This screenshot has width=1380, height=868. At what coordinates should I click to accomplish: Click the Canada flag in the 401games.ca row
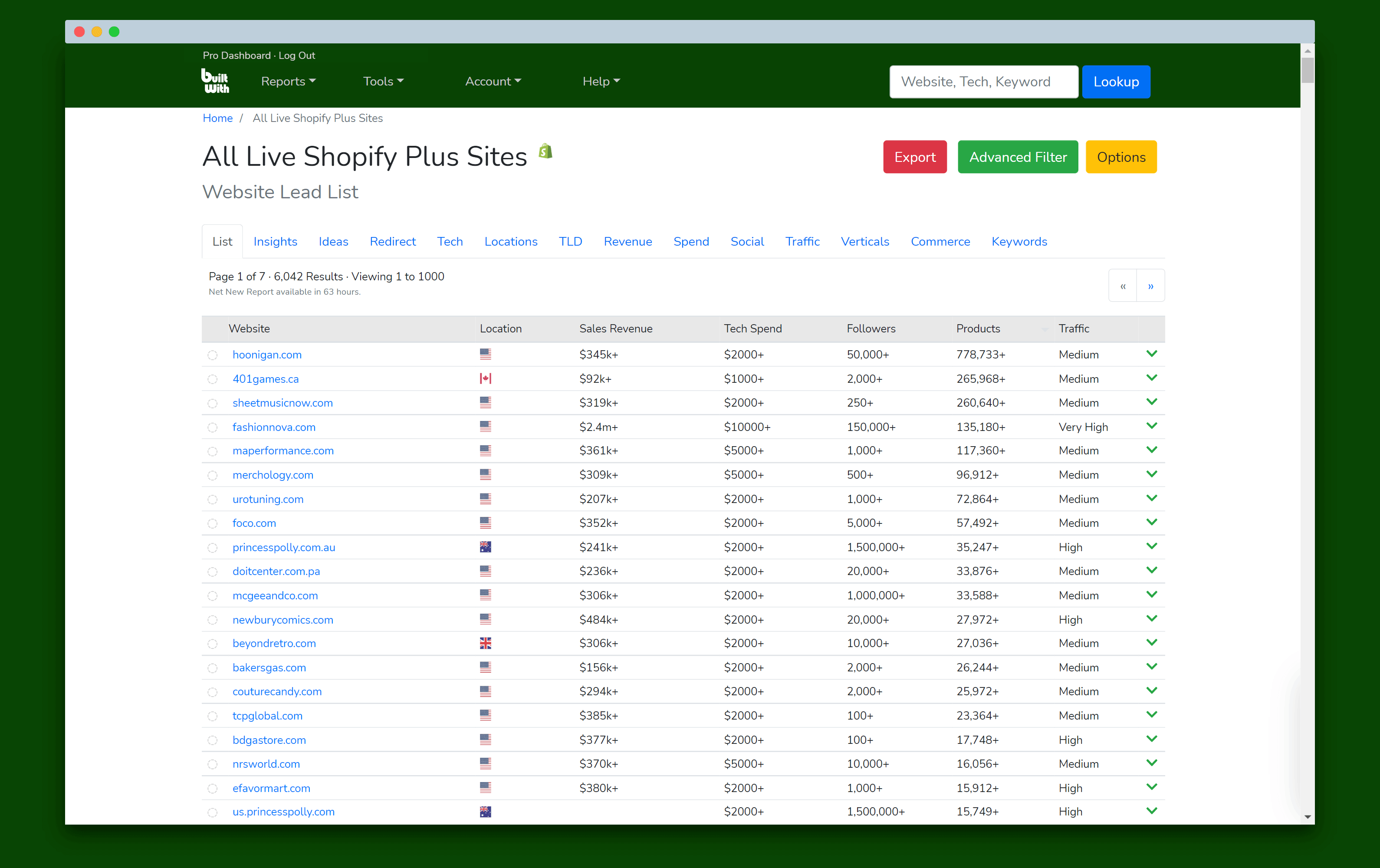click(486, 378)
